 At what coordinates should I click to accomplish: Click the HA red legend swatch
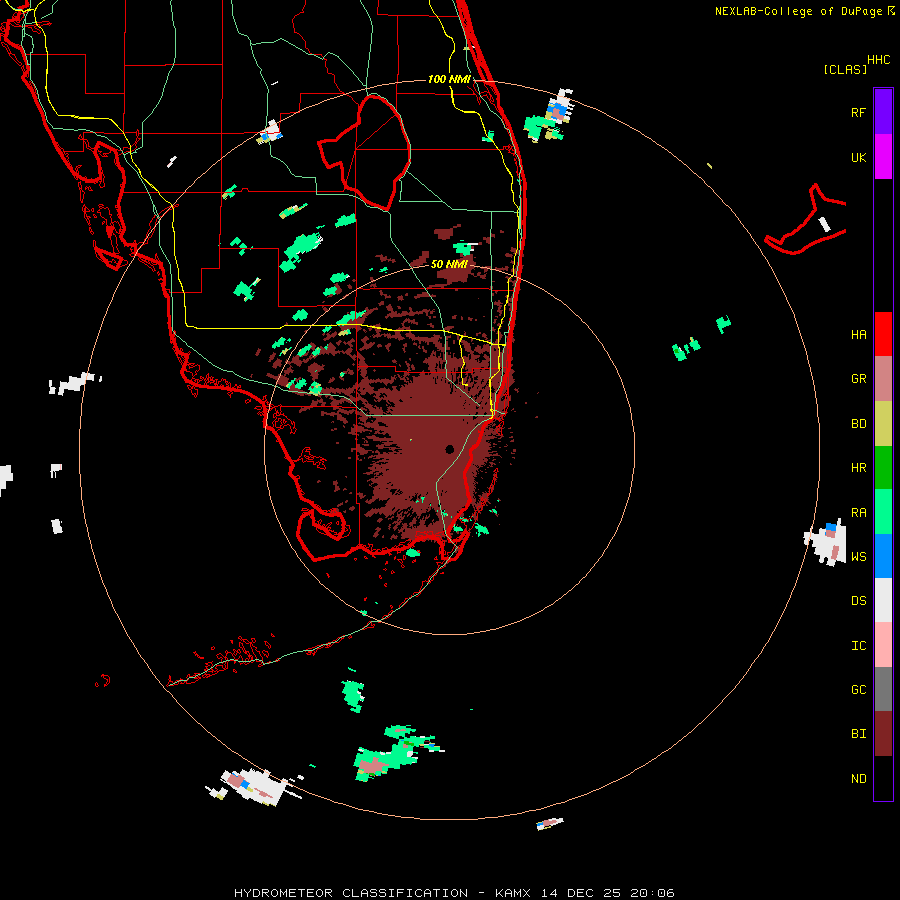pos(883,334)
